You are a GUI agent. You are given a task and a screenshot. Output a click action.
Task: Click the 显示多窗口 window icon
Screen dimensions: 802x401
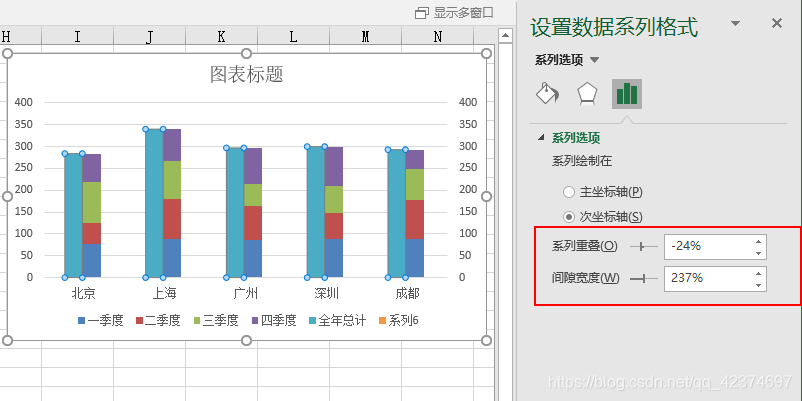click(x=421, y=13)
